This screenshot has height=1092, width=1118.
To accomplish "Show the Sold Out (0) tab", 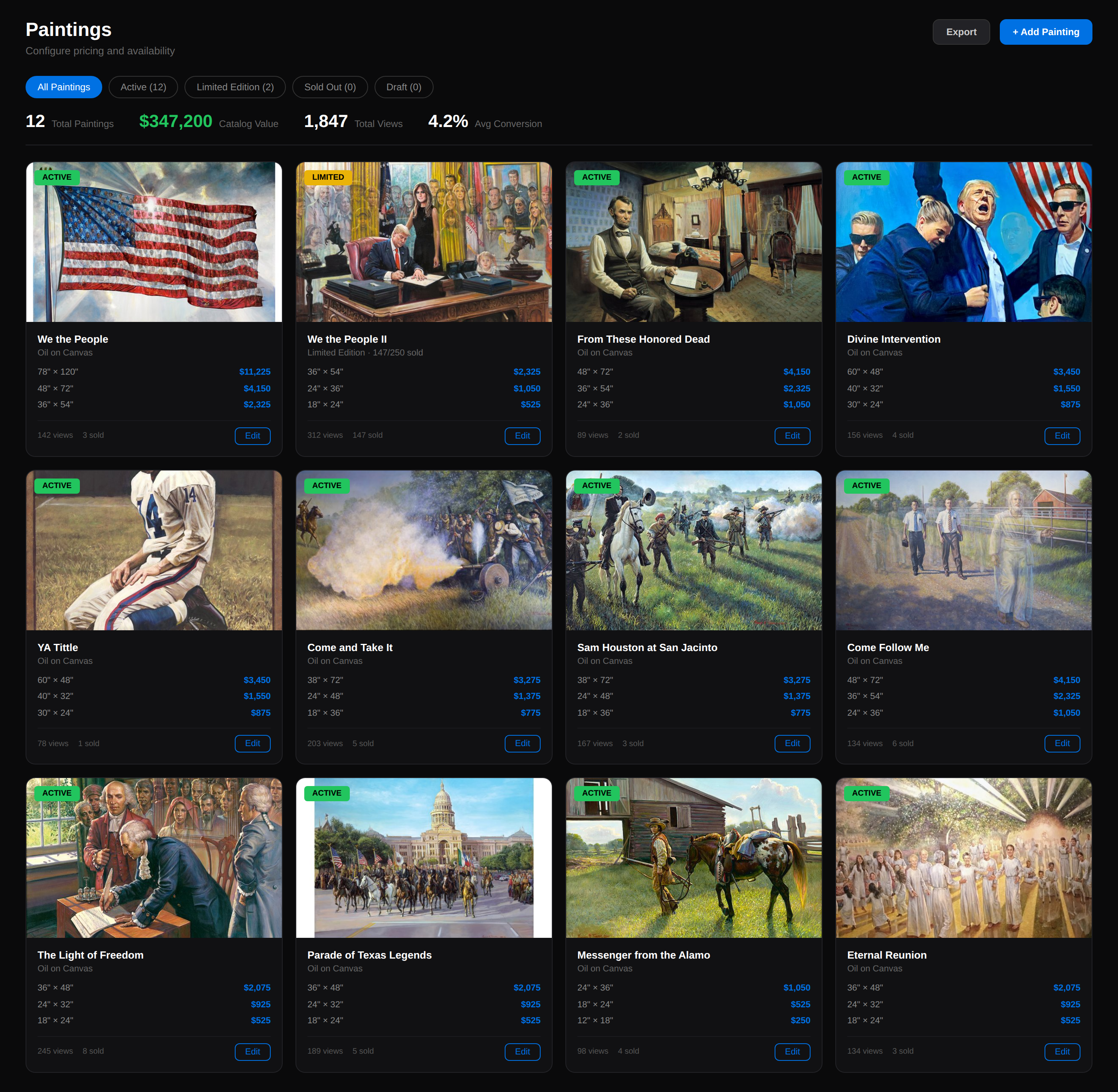I will coord(330,87).
